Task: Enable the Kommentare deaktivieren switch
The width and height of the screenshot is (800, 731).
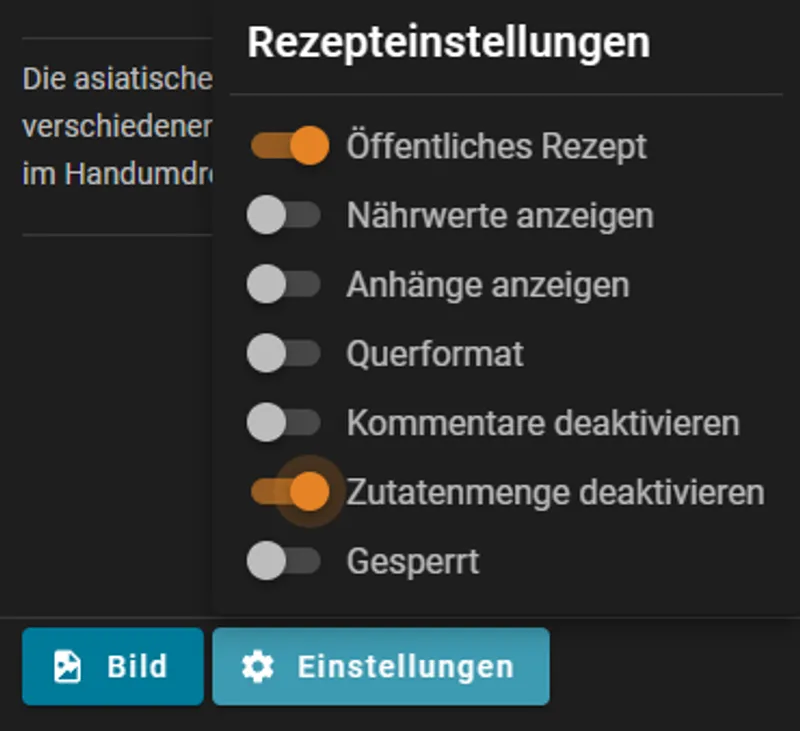Action: [x=284, y=423]
